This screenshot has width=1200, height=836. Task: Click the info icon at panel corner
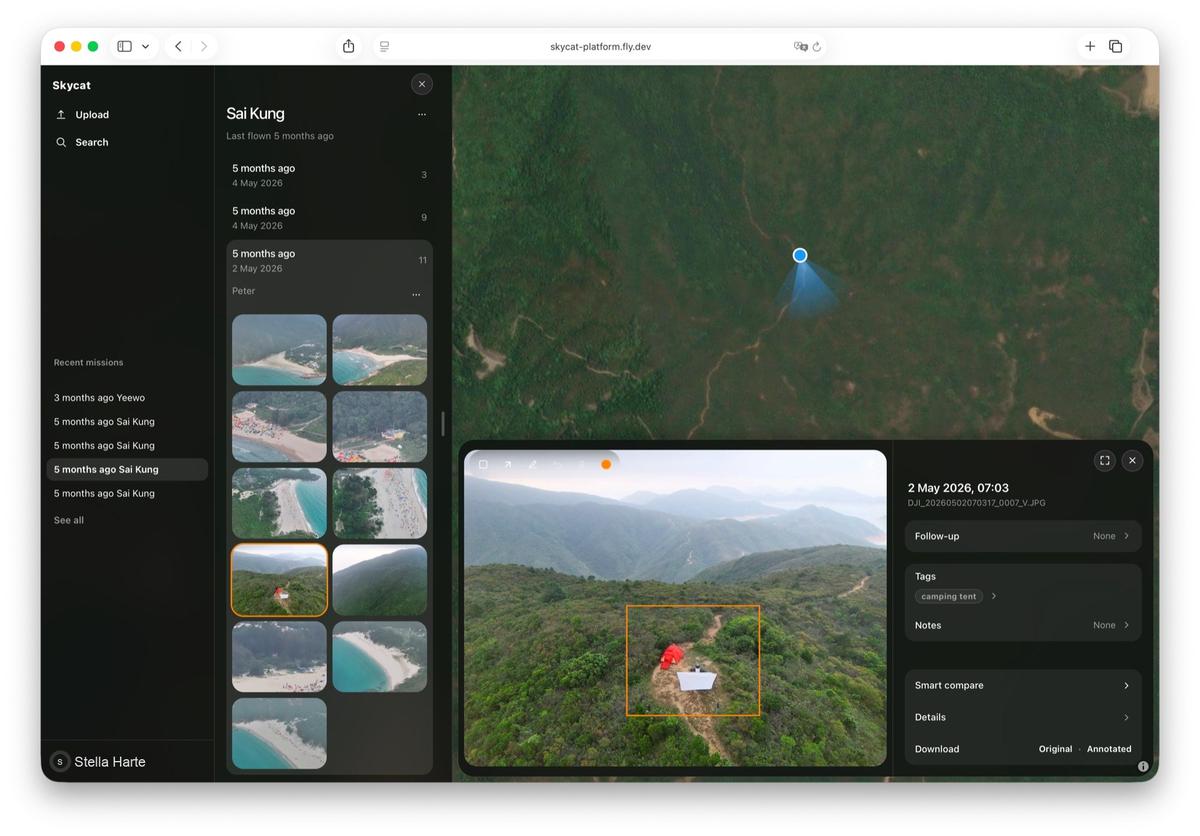click(1143, 767)
